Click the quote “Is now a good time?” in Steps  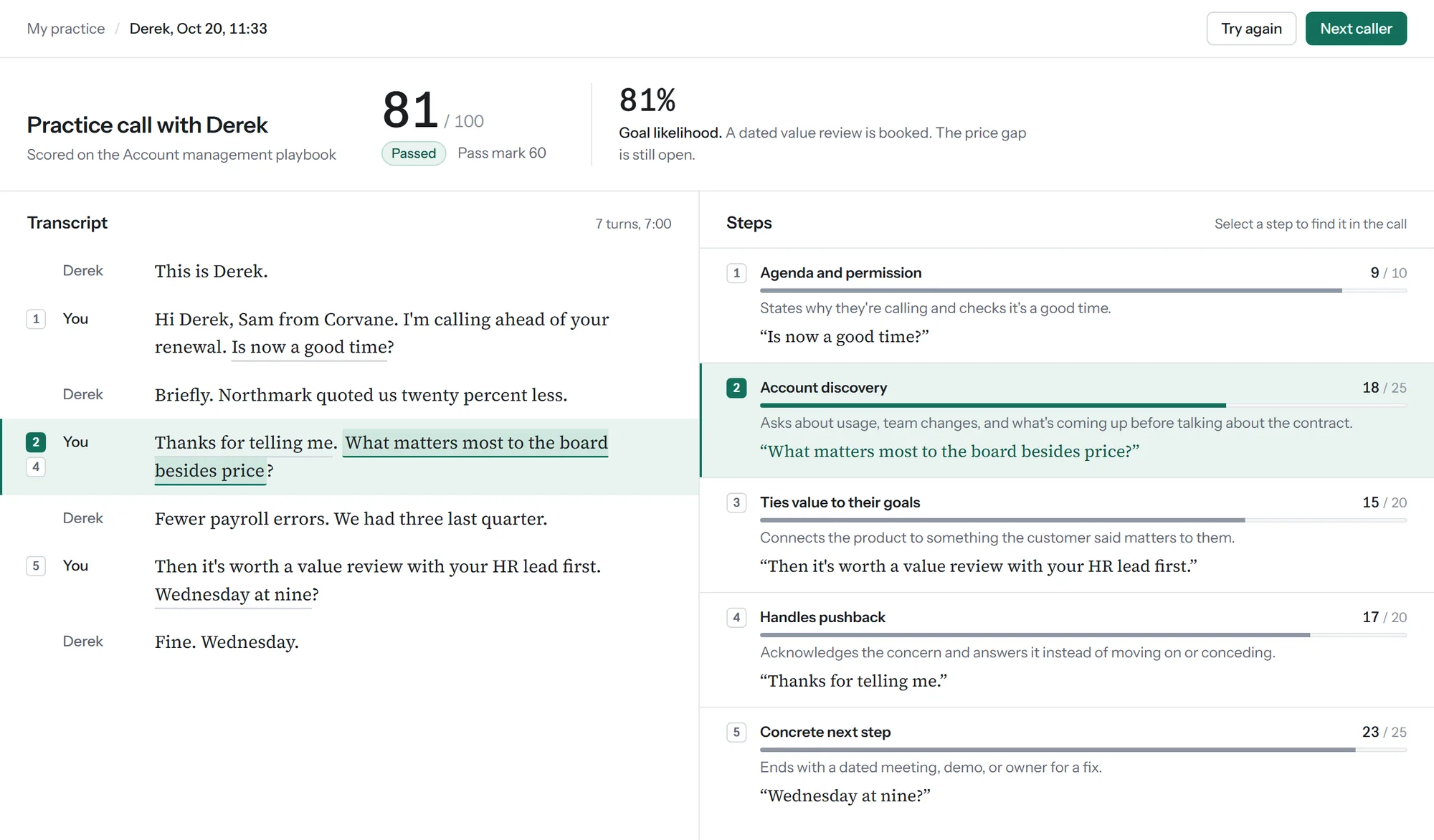pos(845,337)
